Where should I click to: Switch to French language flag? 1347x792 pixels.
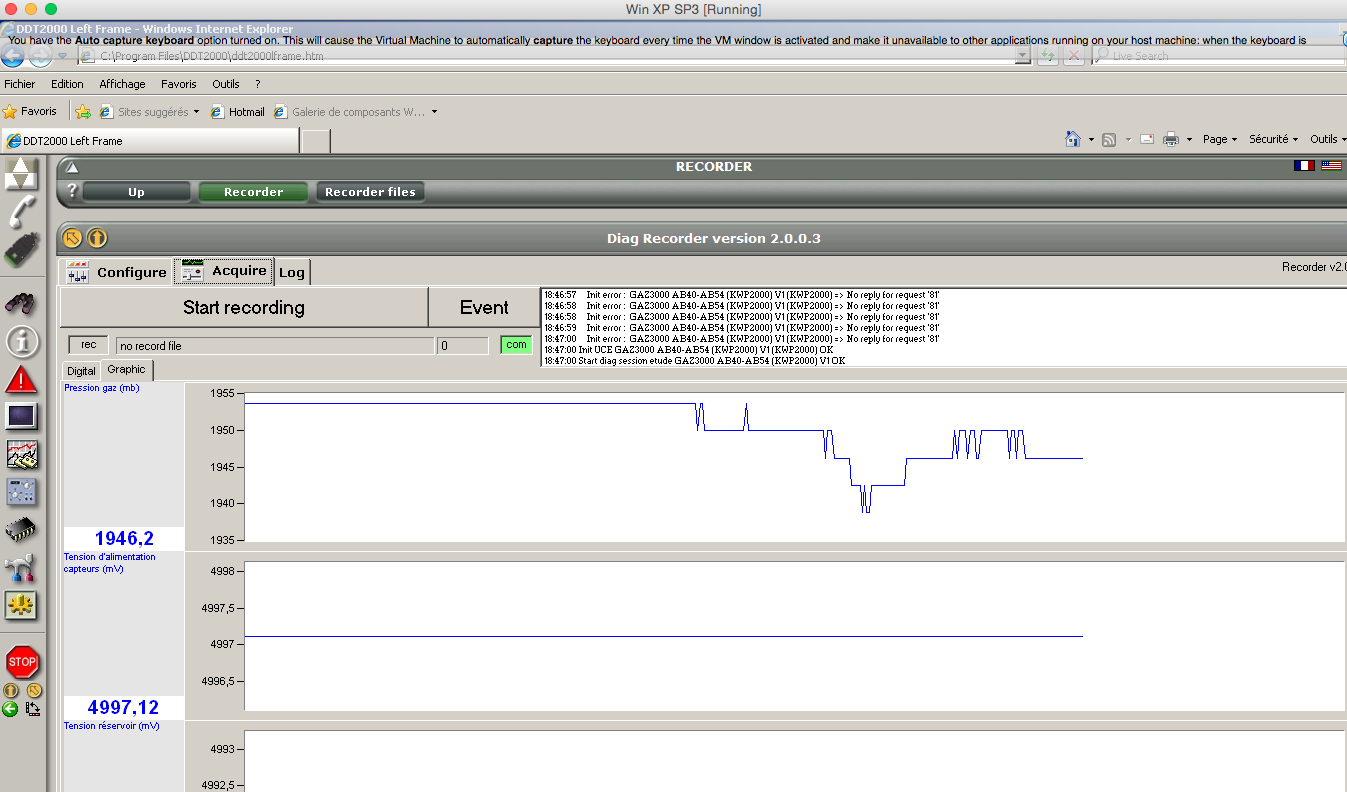[1303, 166]
